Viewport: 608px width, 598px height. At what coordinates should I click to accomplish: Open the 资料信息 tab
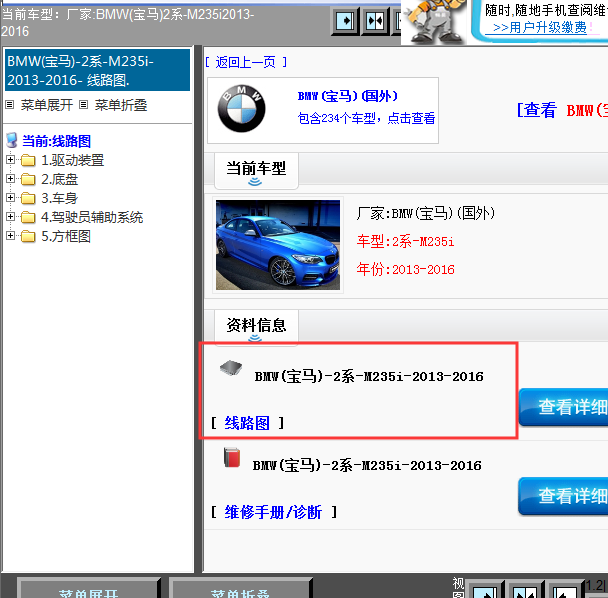coord(256,327)
